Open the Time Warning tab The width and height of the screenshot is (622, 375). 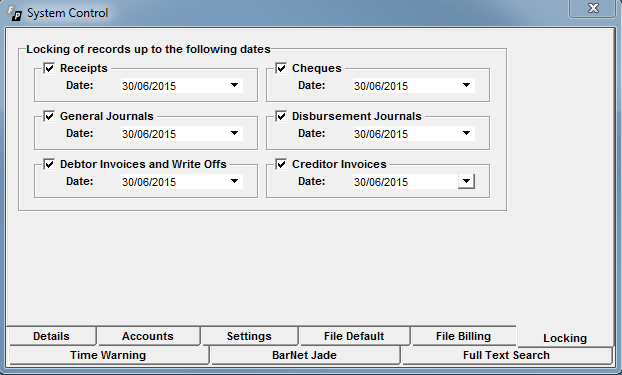pyautogui.click(x=108, y=355)
